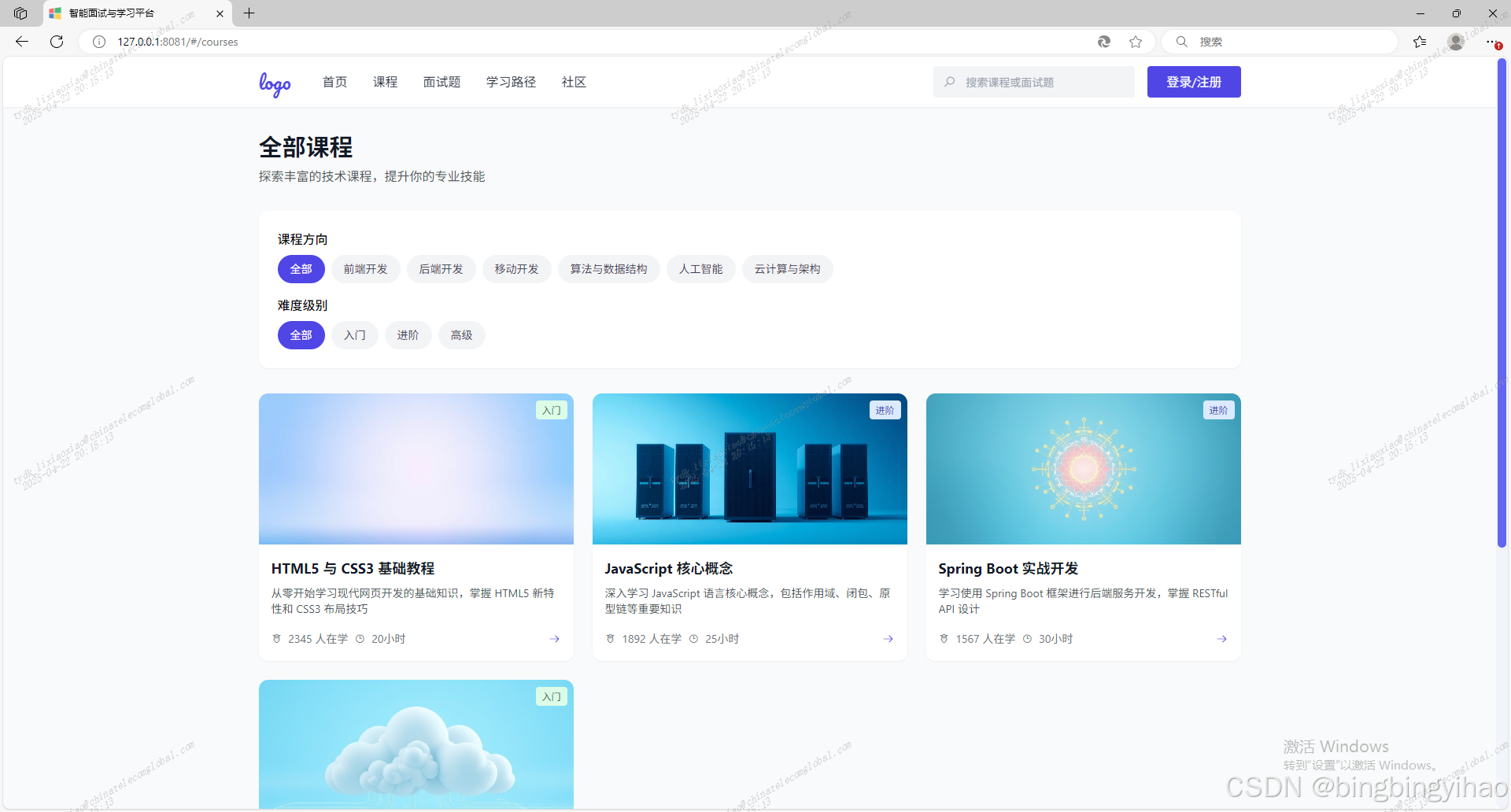Reload the page with refresh icon
Image resolution: width=1511 pixels, height=812 pixels.
click(x=57, y=42)
